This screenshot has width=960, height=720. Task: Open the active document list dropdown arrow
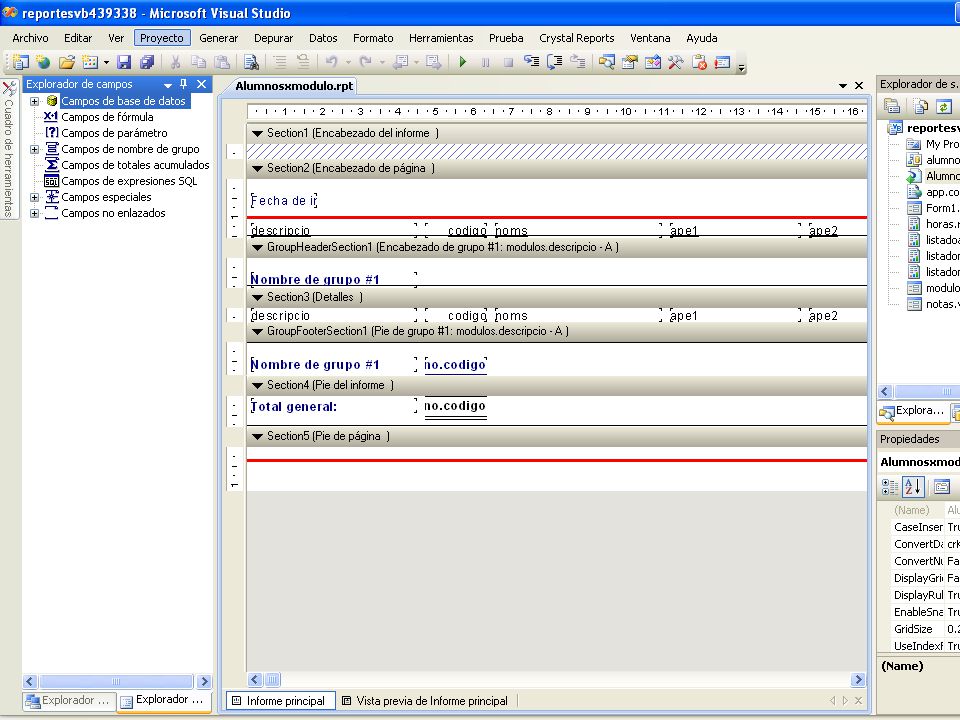click(842, 86)
